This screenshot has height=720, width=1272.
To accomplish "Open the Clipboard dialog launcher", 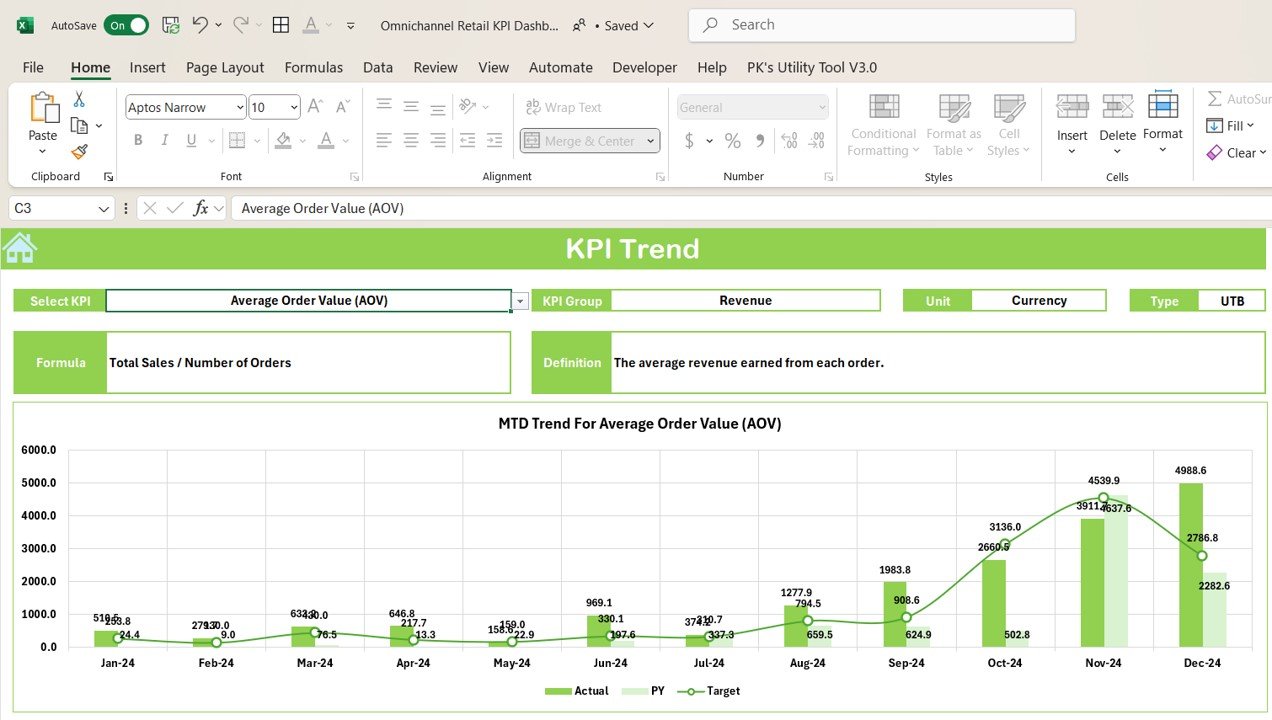I will [x=108, y=177].
